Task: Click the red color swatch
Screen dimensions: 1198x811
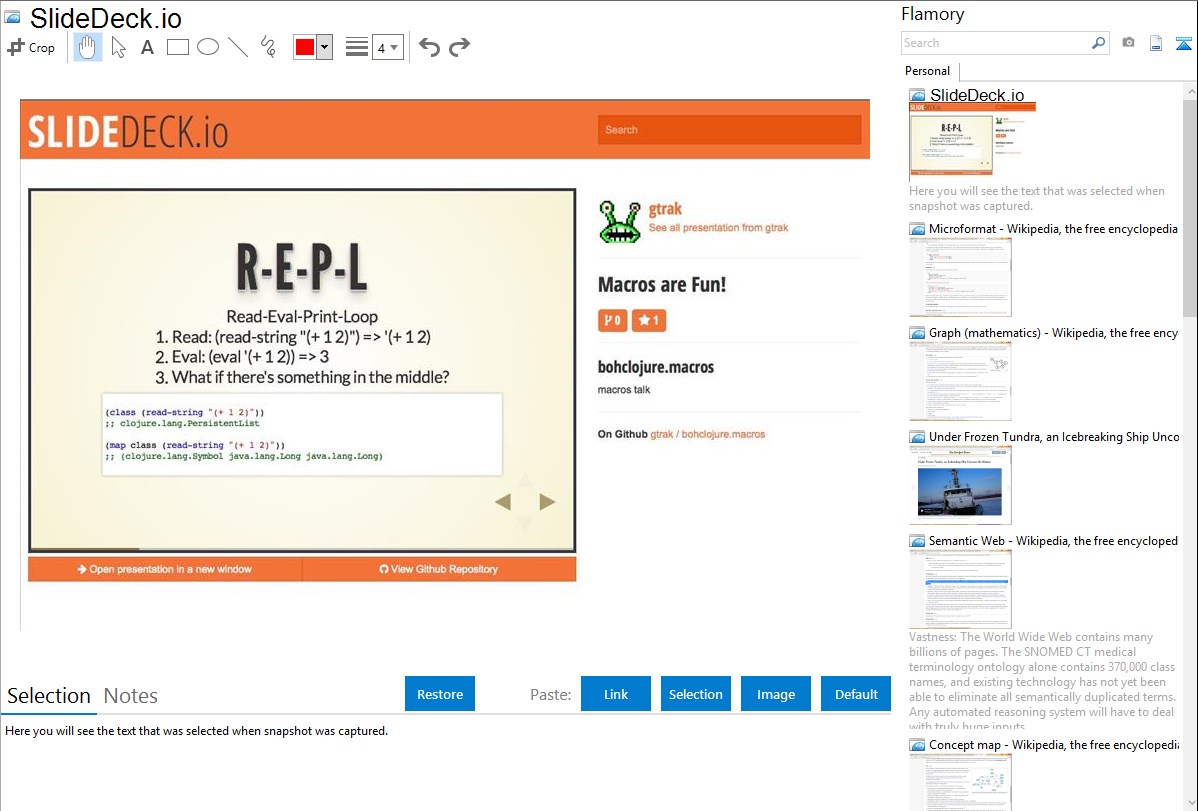Action: coord(305,47)
